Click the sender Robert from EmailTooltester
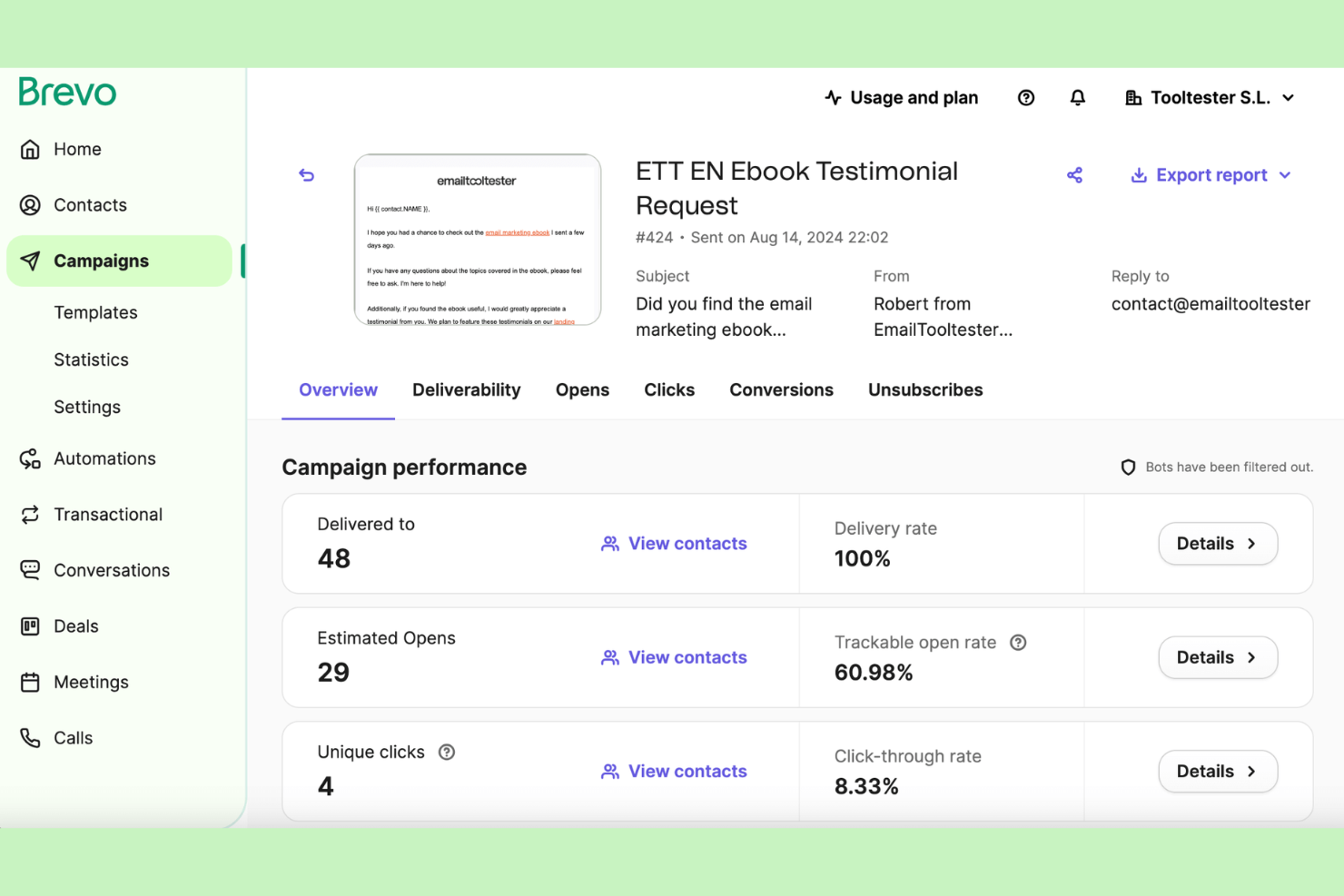This screenshot has width=1344, height=896. [943, 317]
